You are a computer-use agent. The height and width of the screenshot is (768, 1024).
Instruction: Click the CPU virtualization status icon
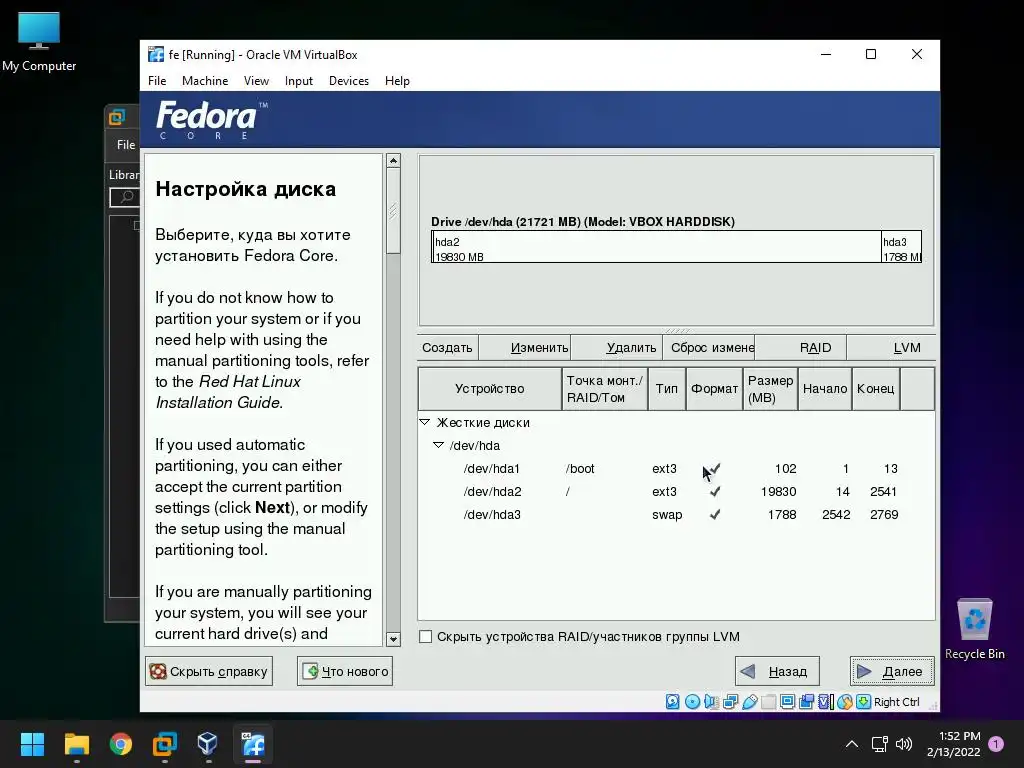(825, 701)
